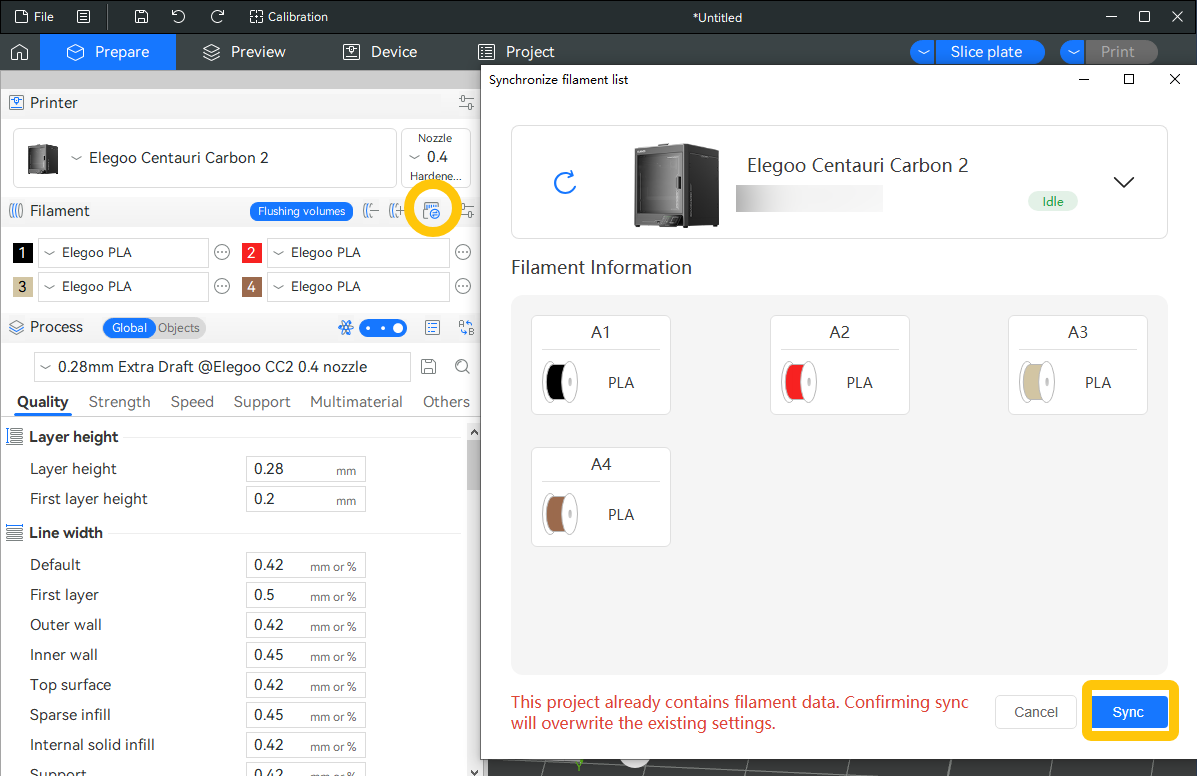1197x776 pixels.
Task: Click the Redo arrow icon
Action: (x=218, y=17)
